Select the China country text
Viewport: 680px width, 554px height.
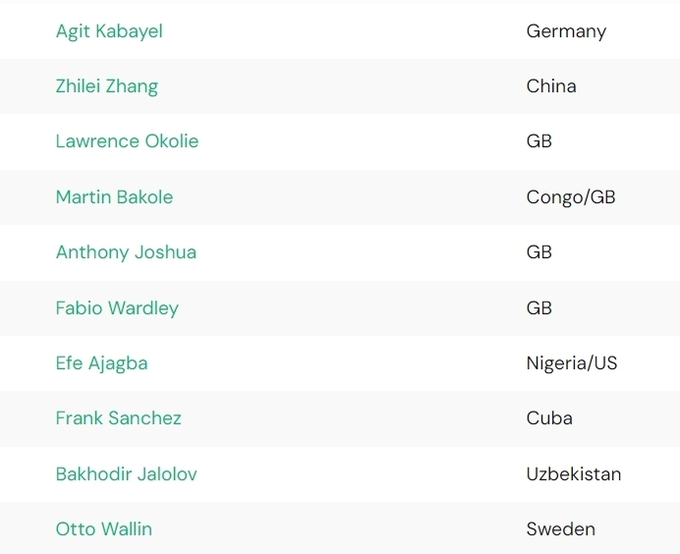(551, 86)
